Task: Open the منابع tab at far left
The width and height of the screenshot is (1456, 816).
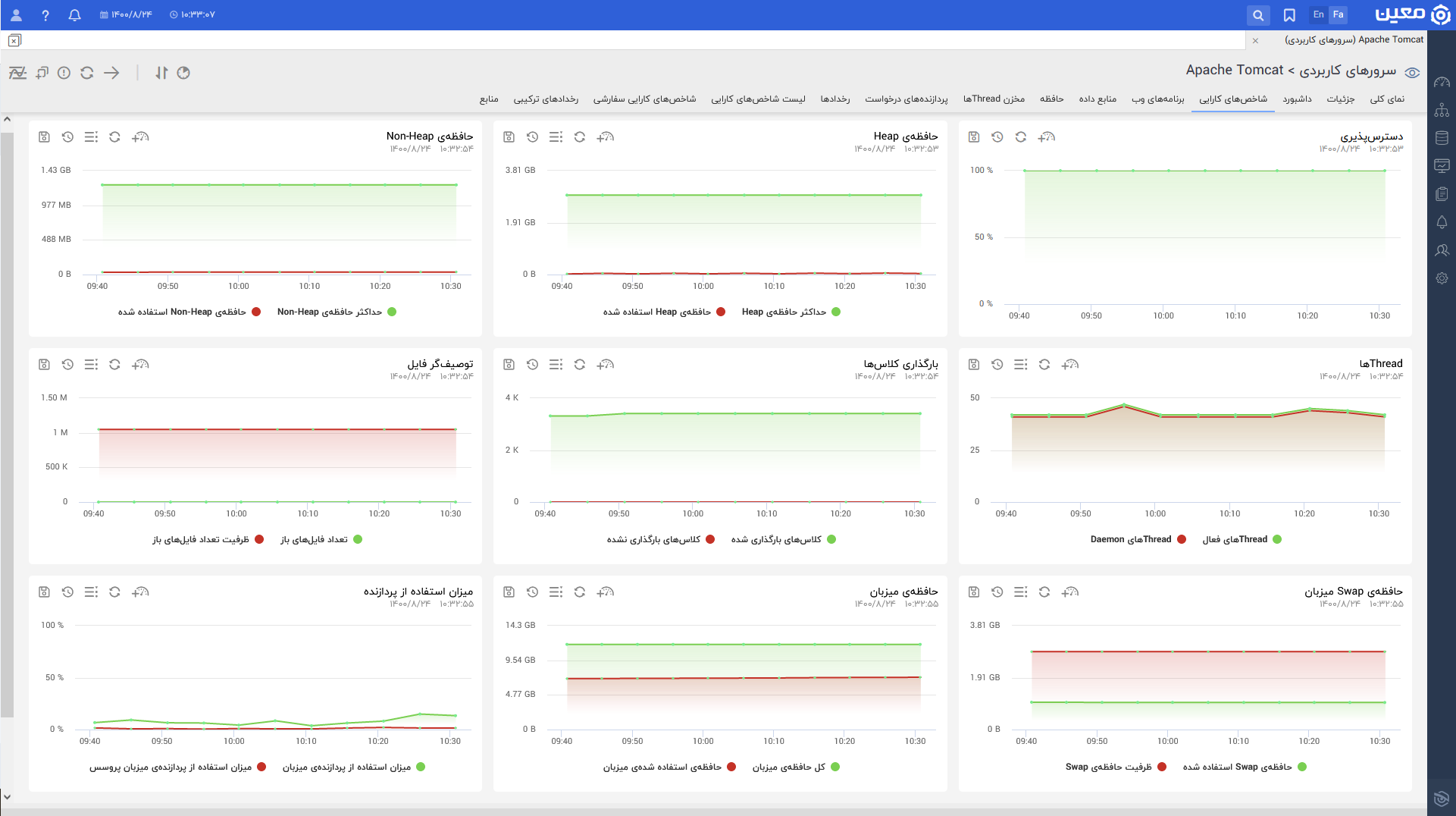Action: (489, 99)
